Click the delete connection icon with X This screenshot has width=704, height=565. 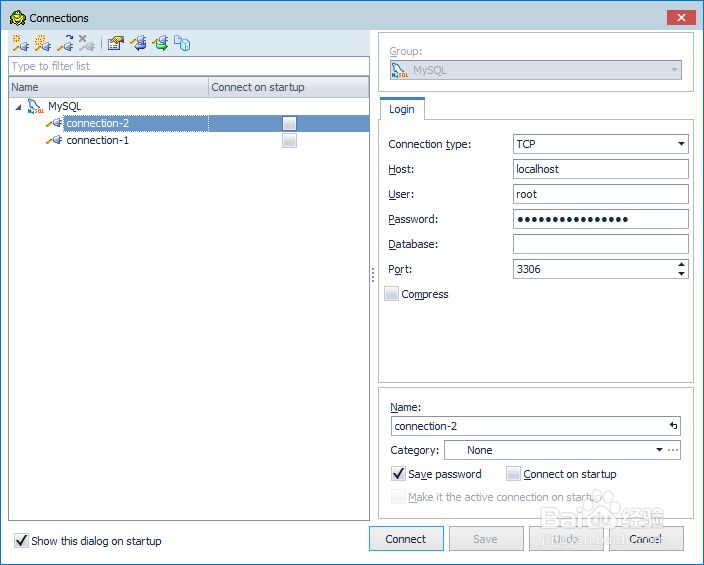click(87, 43)
